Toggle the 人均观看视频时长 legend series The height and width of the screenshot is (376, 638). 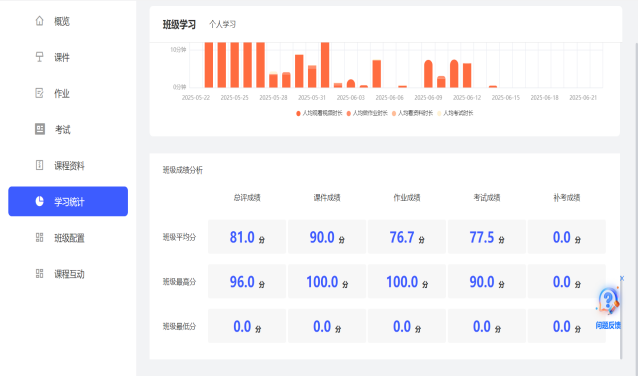(x=319, y=113)
